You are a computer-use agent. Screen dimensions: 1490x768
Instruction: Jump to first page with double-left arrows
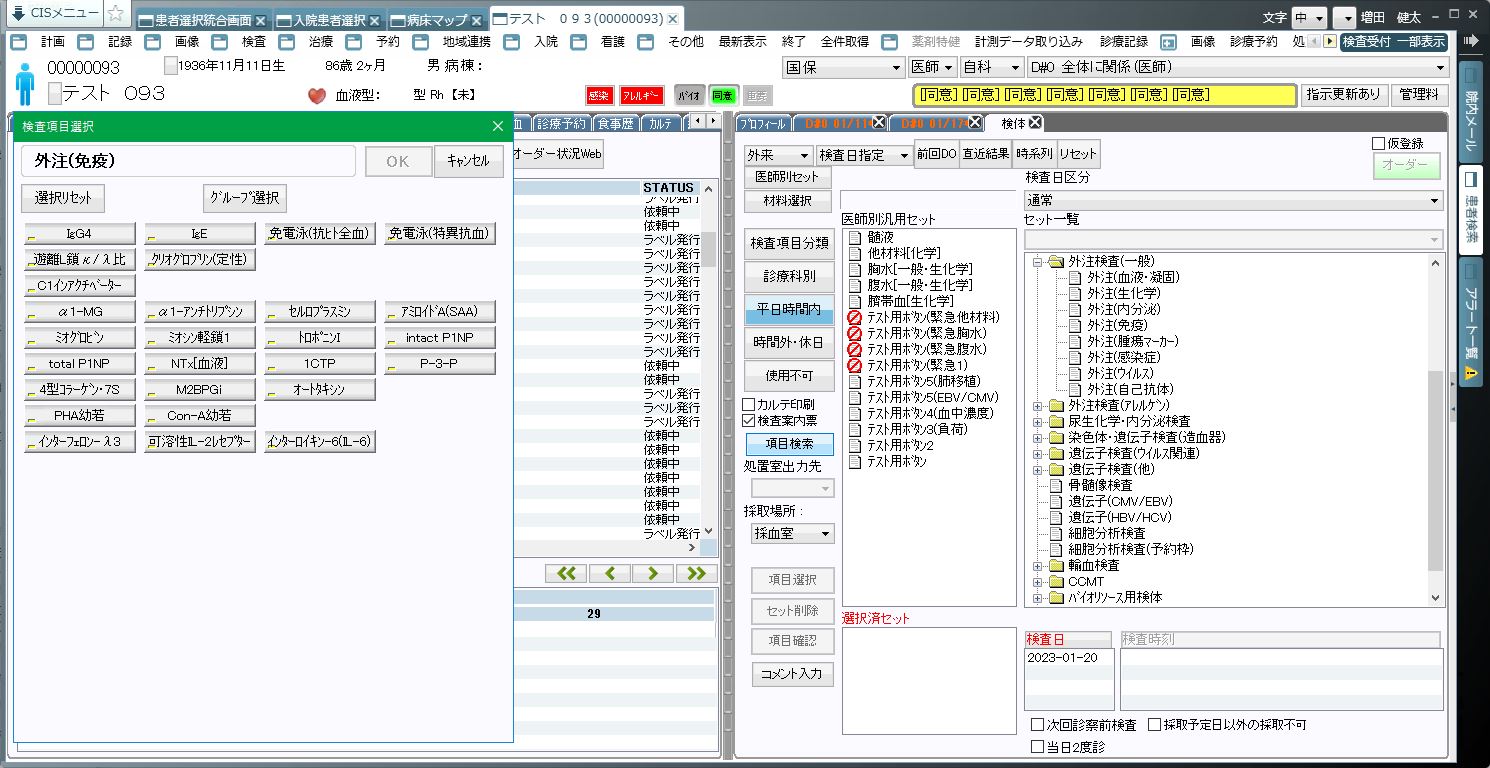pos(566,573)
